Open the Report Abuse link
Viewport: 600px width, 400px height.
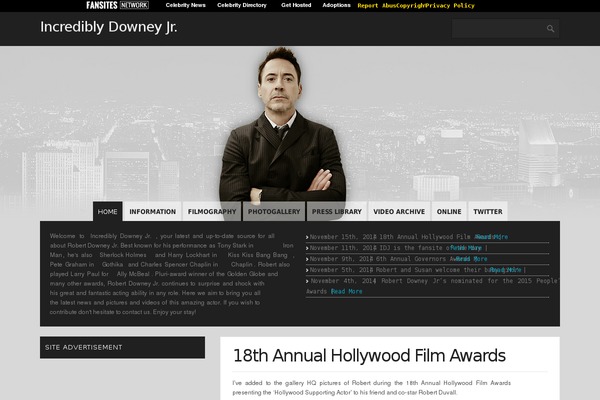coord(377,6)
